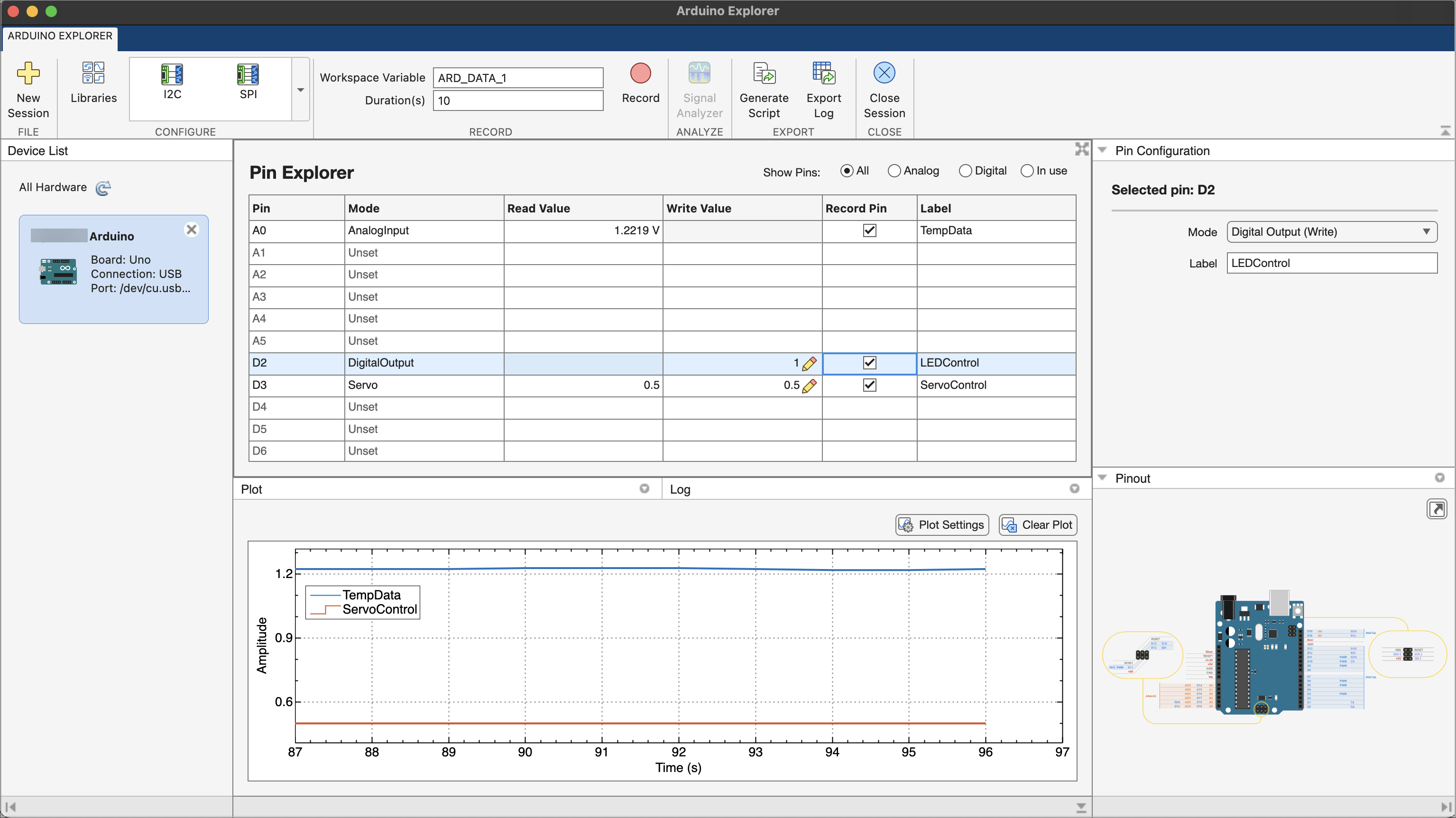Enable Record Pin for D3 ServoControl

pos(869,385)
